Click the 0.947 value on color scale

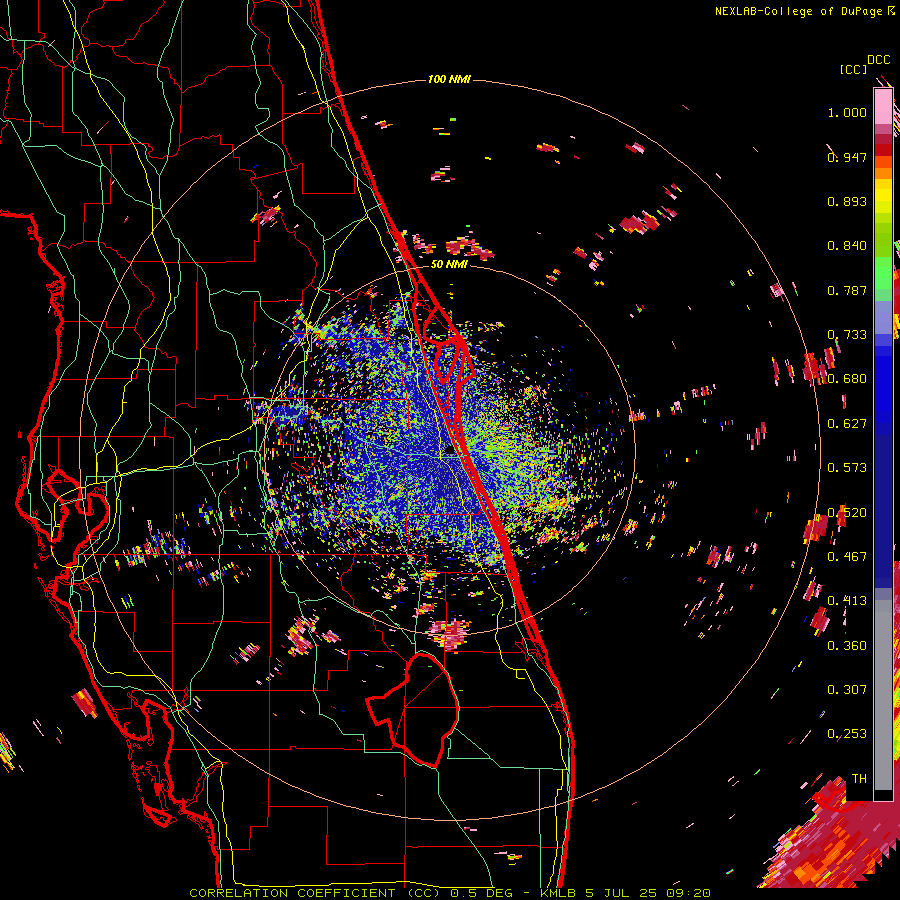847,157
